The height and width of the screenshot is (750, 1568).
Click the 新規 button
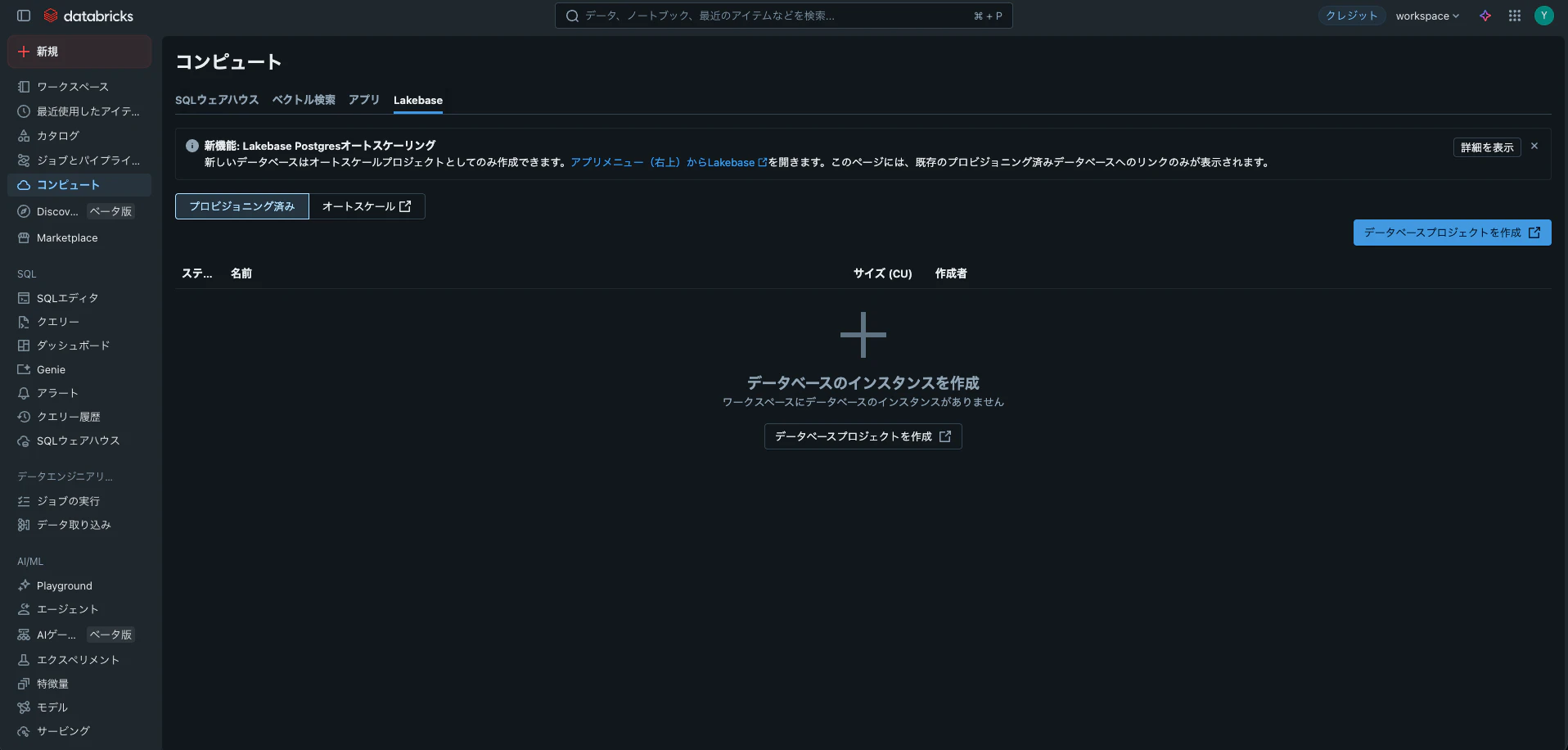click(x=79, y=52)
